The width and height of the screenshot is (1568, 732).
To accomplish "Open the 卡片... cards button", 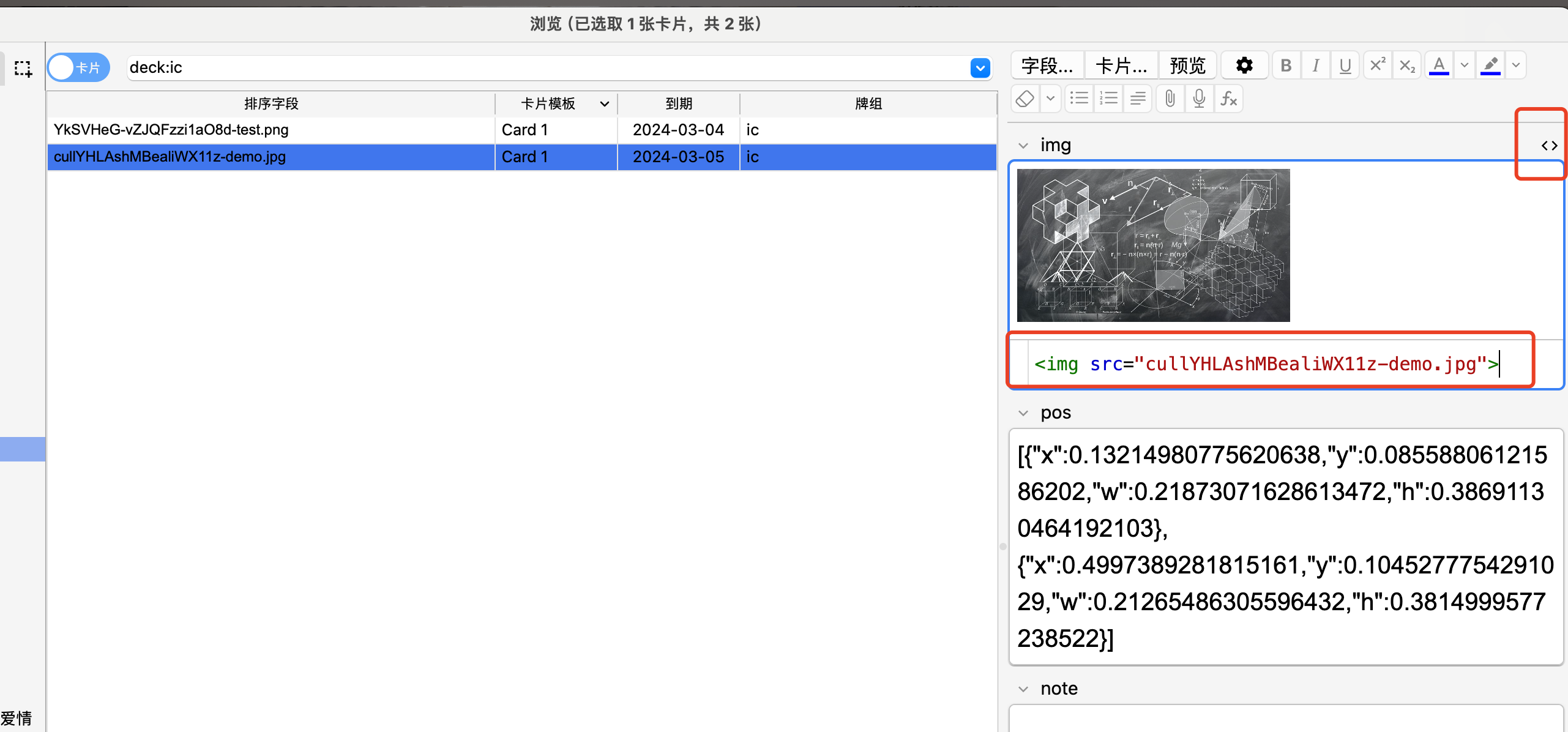I will (1121, 65).
